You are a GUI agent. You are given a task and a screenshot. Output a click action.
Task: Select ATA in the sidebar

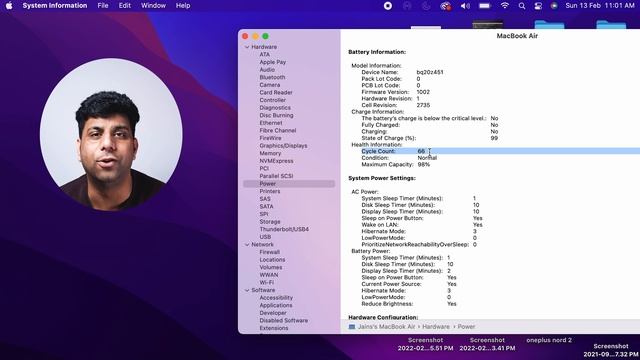pyautogui.click(x=264, y=54)
